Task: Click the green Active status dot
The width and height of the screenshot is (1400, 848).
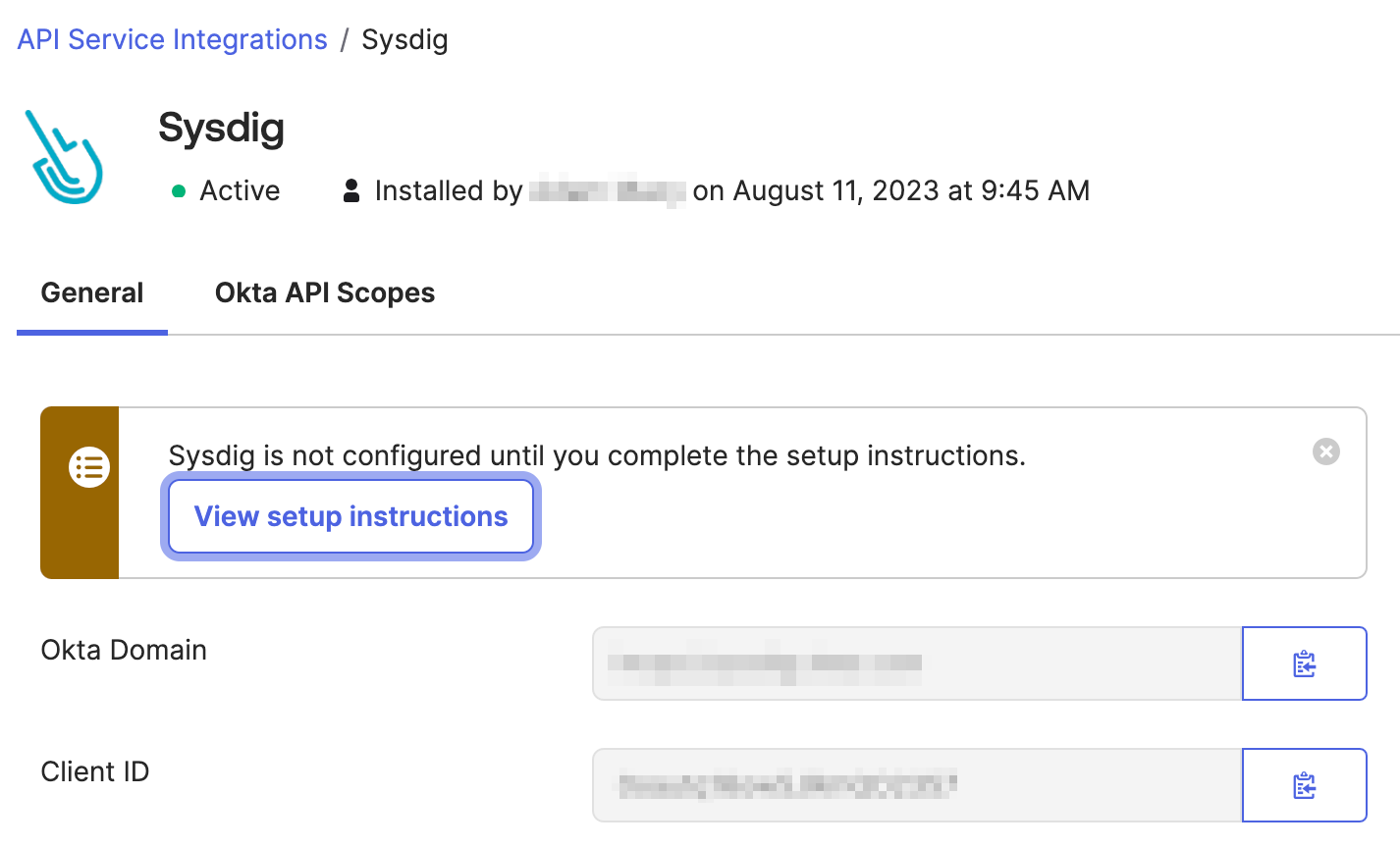Action: 179,191
